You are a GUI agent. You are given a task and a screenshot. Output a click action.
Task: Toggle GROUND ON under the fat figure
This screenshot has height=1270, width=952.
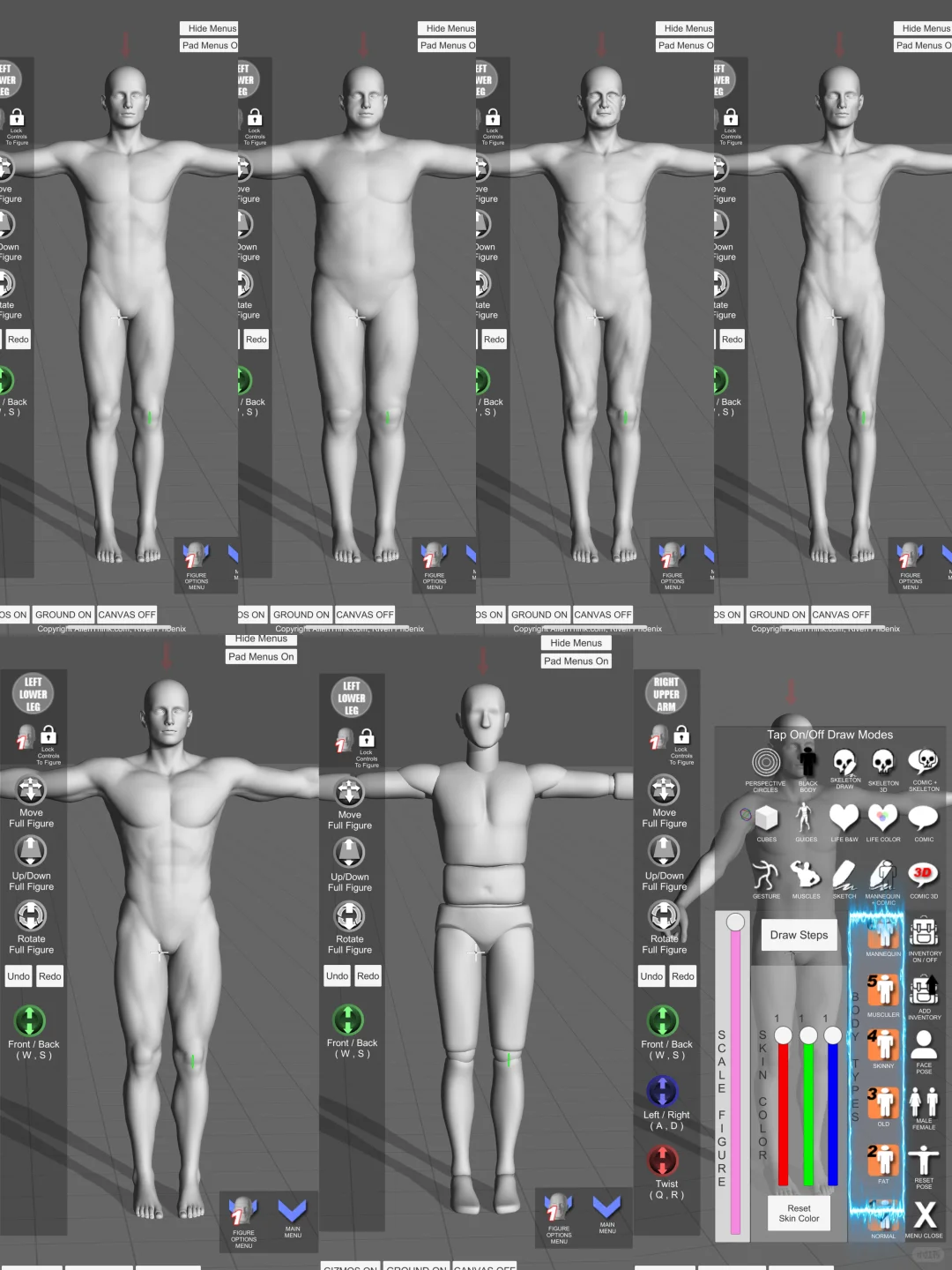point(301,615)
